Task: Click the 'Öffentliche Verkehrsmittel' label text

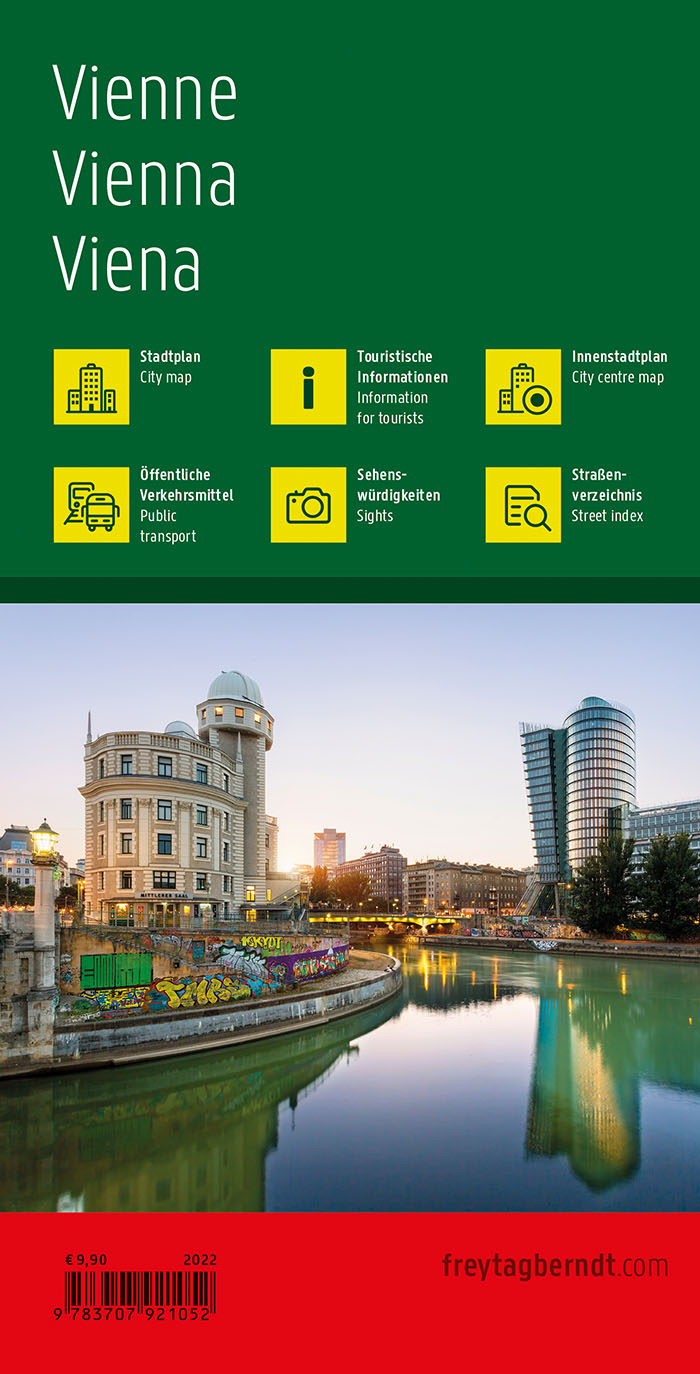Action: pyautogui.click(x=186, y=485)
